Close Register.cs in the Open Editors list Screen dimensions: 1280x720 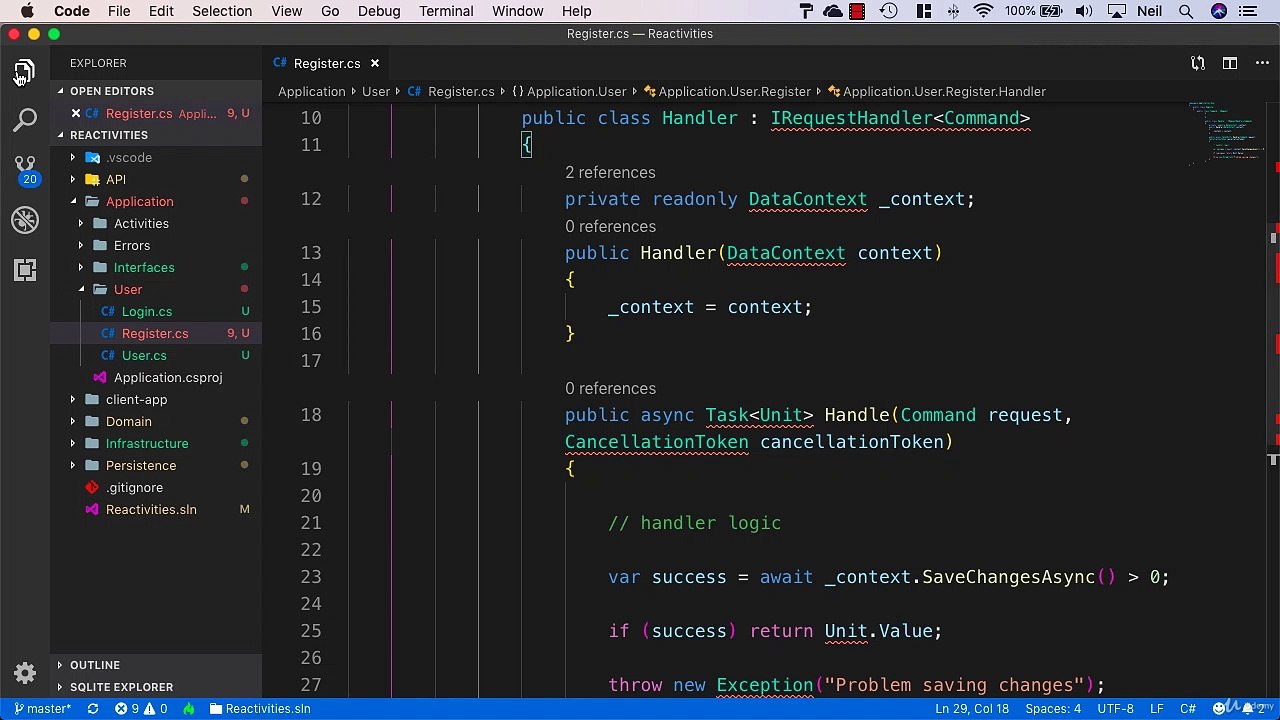[76, 113]
